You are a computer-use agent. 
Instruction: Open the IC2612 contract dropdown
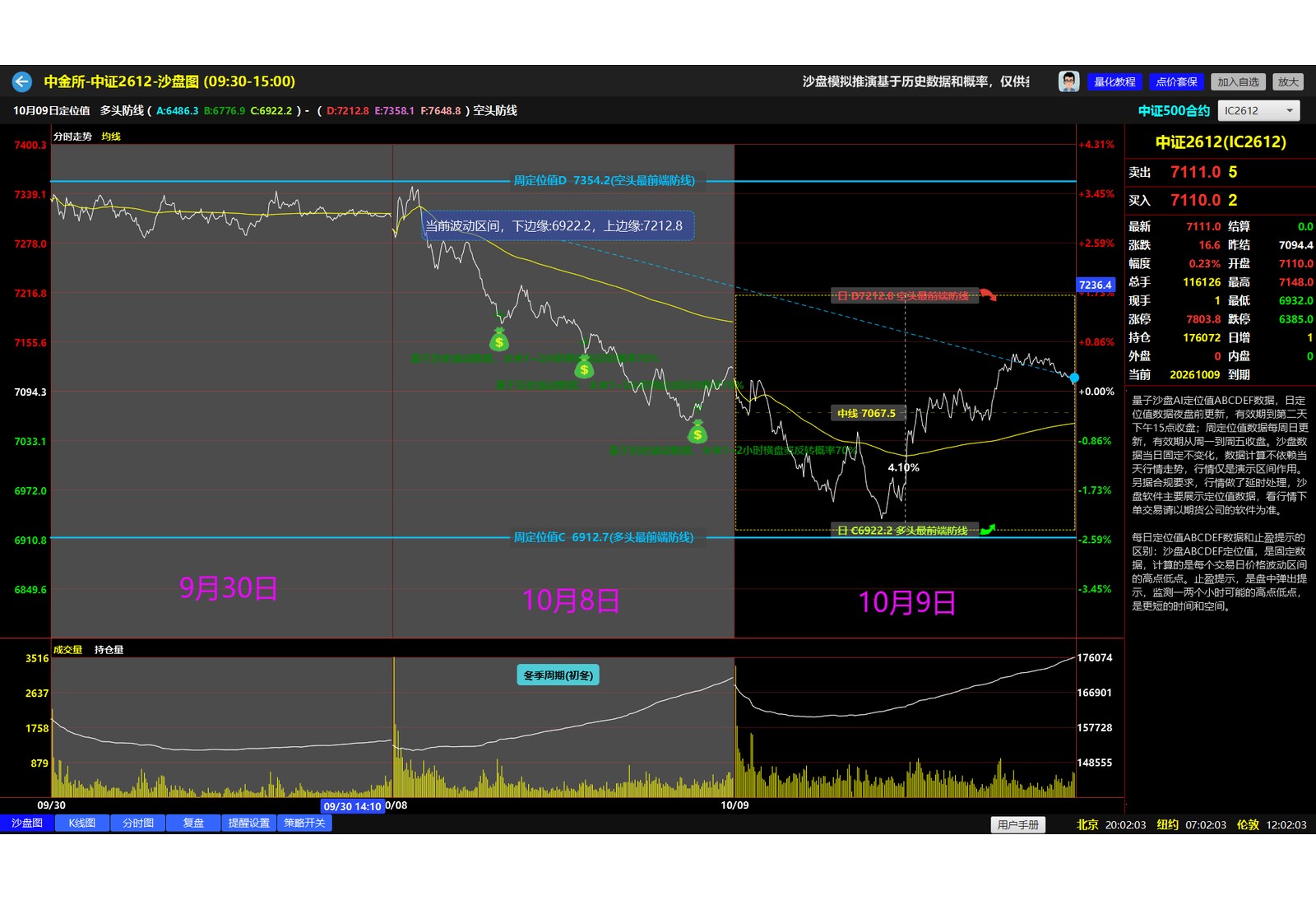coord(1259,110)
